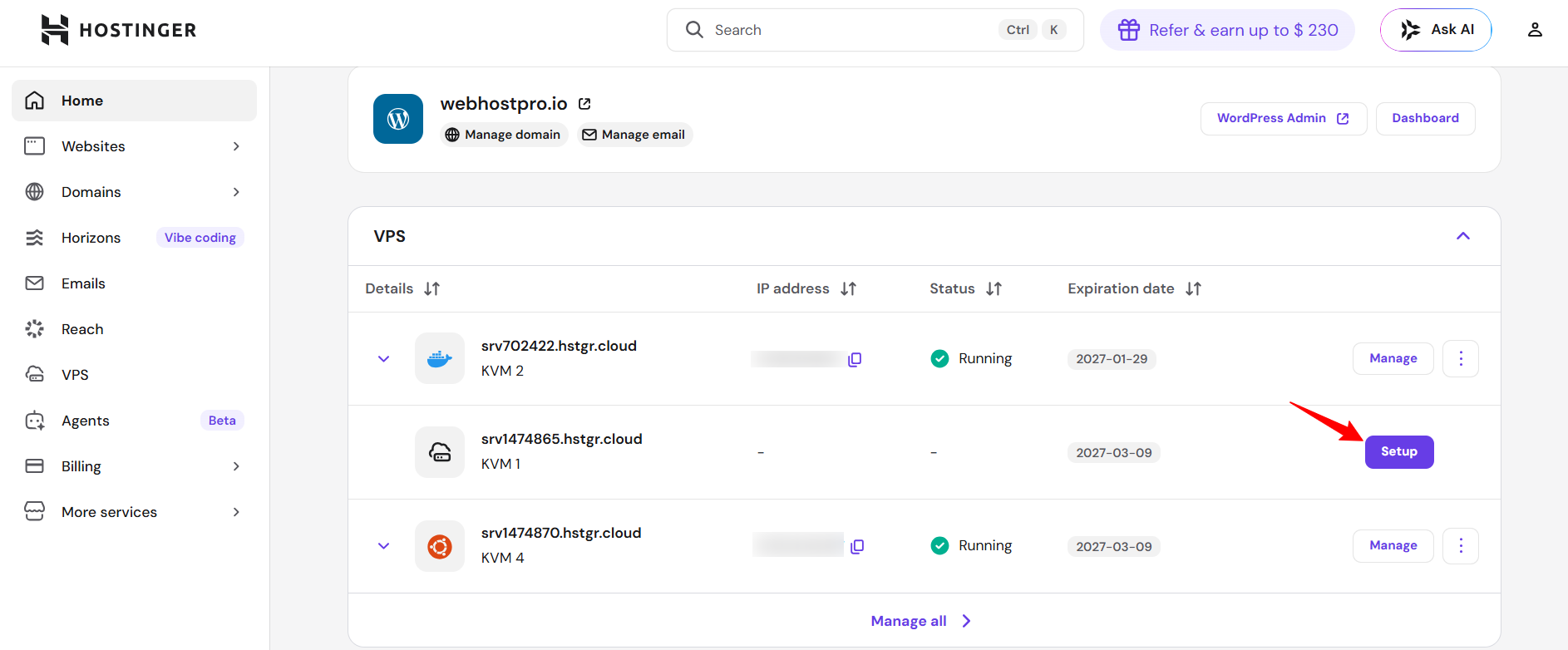This screenshot has width=1568, height=650.
Task: Manage the srv702422.hstgr.cloud server
Action: click(x=1393, y=358)
